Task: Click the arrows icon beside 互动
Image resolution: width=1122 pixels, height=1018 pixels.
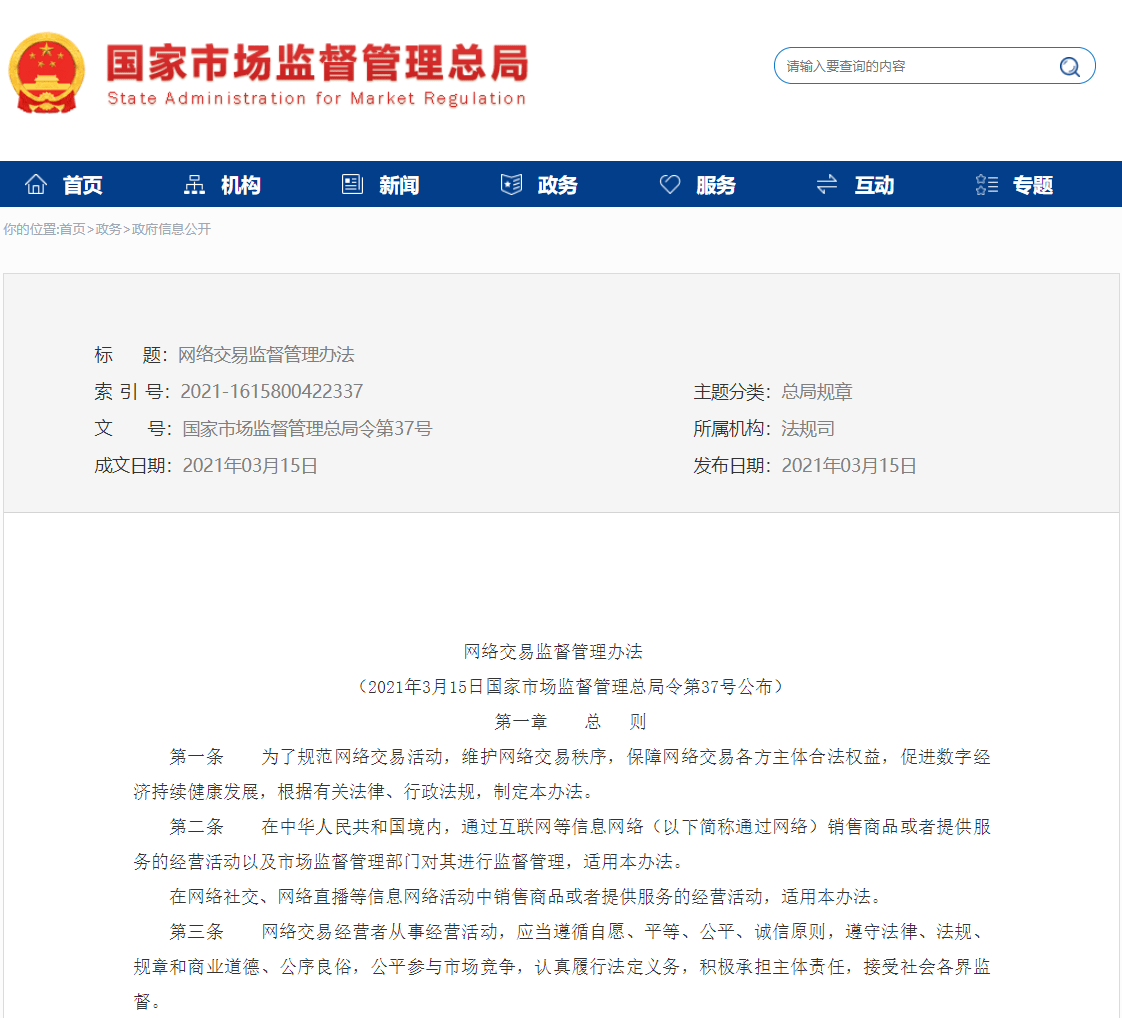Action: click(827, 185)
